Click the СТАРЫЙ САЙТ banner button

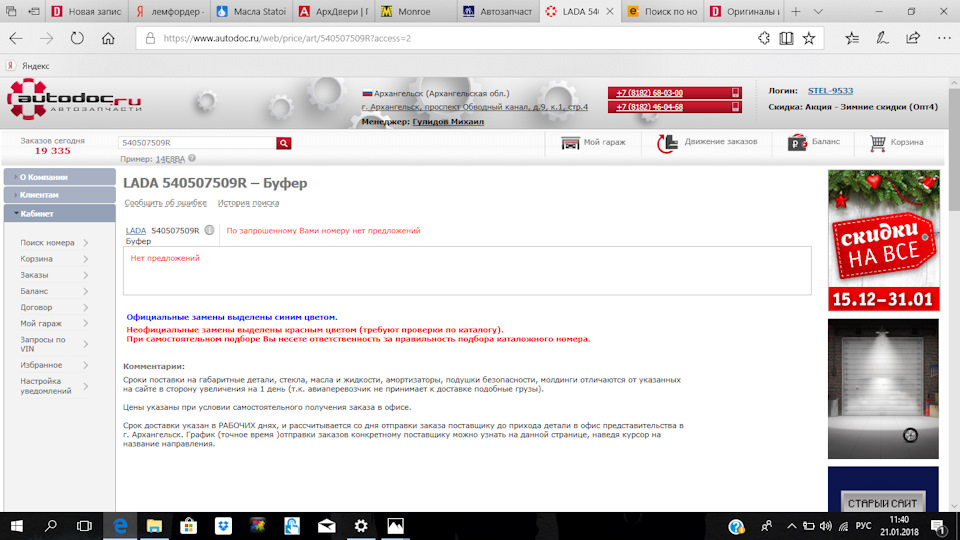coord(882,503)
